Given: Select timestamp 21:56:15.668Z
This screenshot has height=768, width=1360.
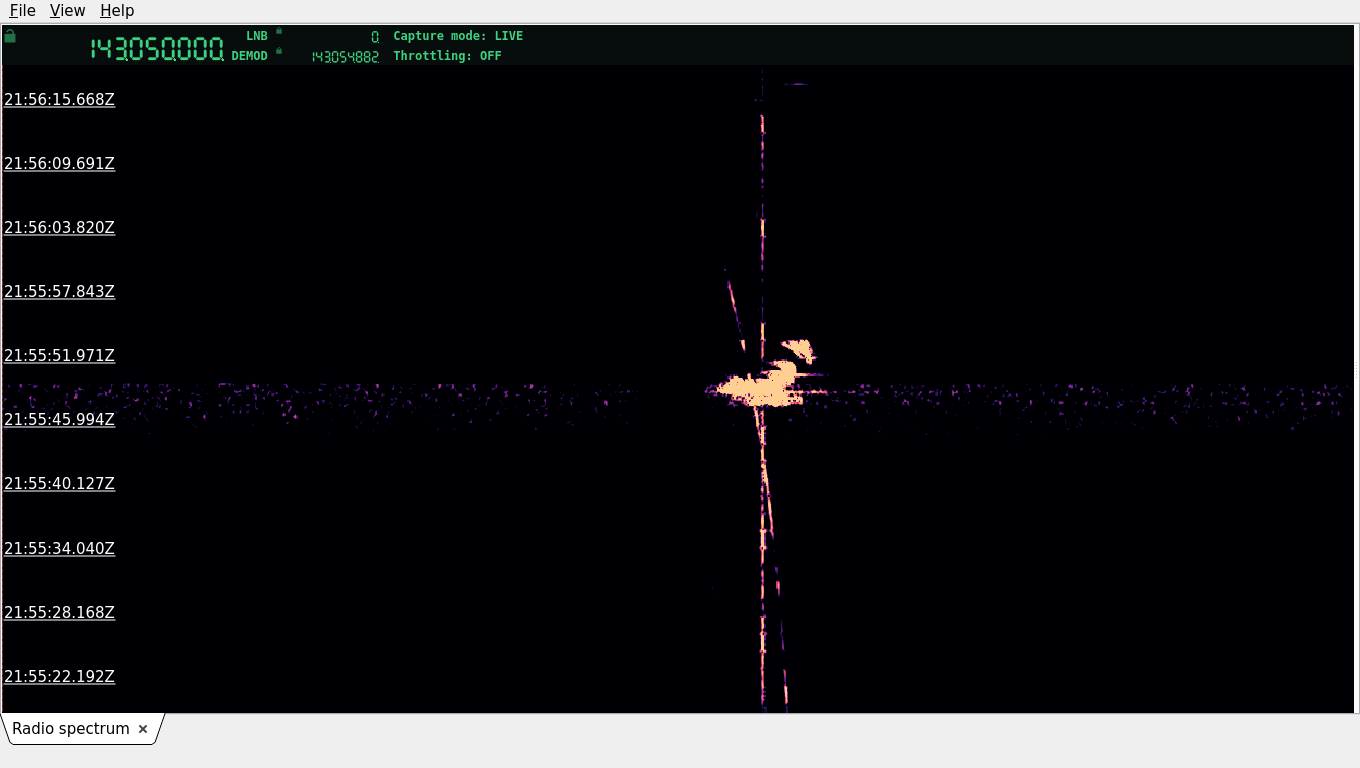Looking at the screenshot, I should (x=60, y=99).
